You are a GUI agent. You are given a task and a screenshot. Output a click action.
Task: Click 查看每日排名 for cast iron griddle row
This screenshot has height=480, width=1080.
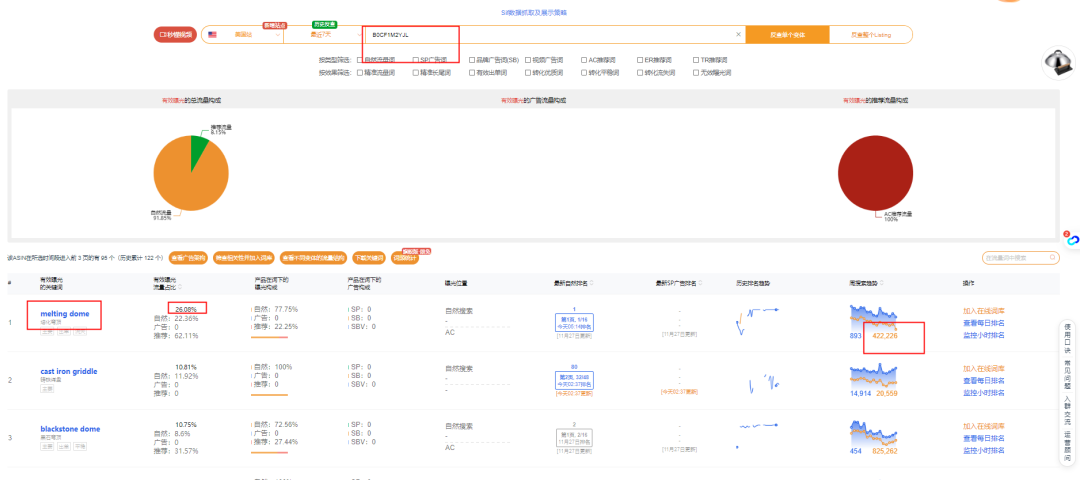point(984,380)
